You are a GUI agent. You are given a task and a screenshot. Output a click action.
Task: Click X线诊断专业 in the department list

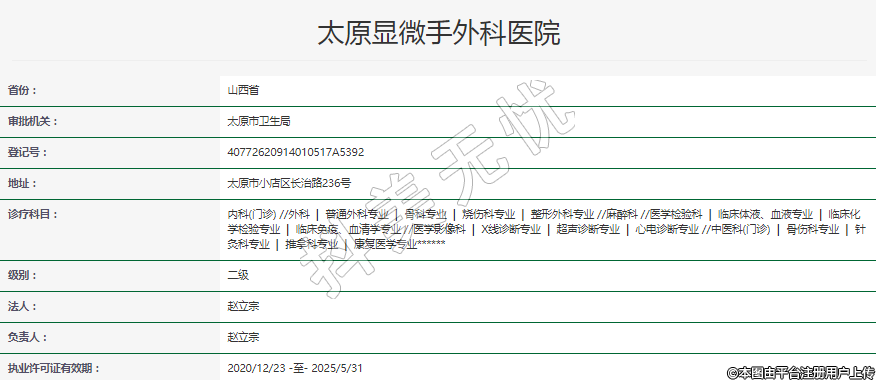511,229
